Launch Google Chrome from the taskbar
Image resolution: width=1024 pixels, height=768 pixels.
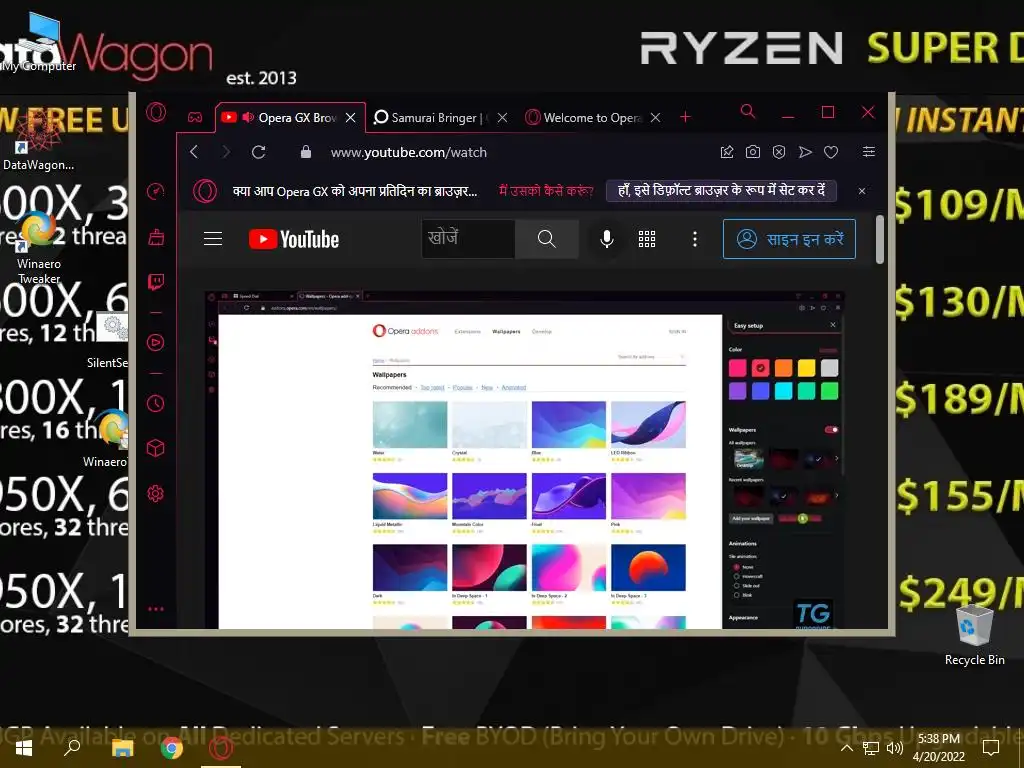click(172, 748)
